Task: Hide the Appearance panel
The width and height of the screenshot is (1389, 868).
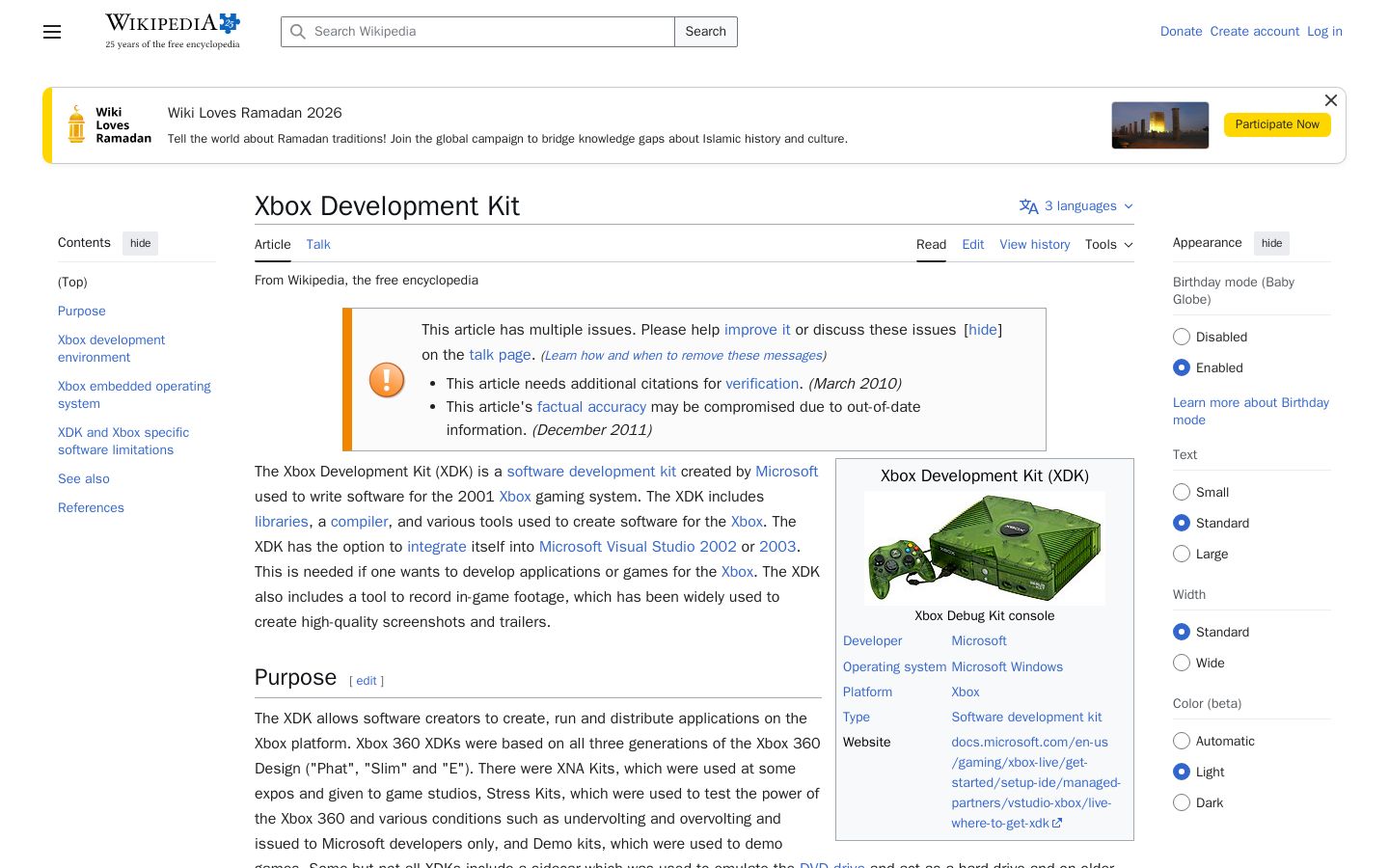Action: [x=1271, y=243]
